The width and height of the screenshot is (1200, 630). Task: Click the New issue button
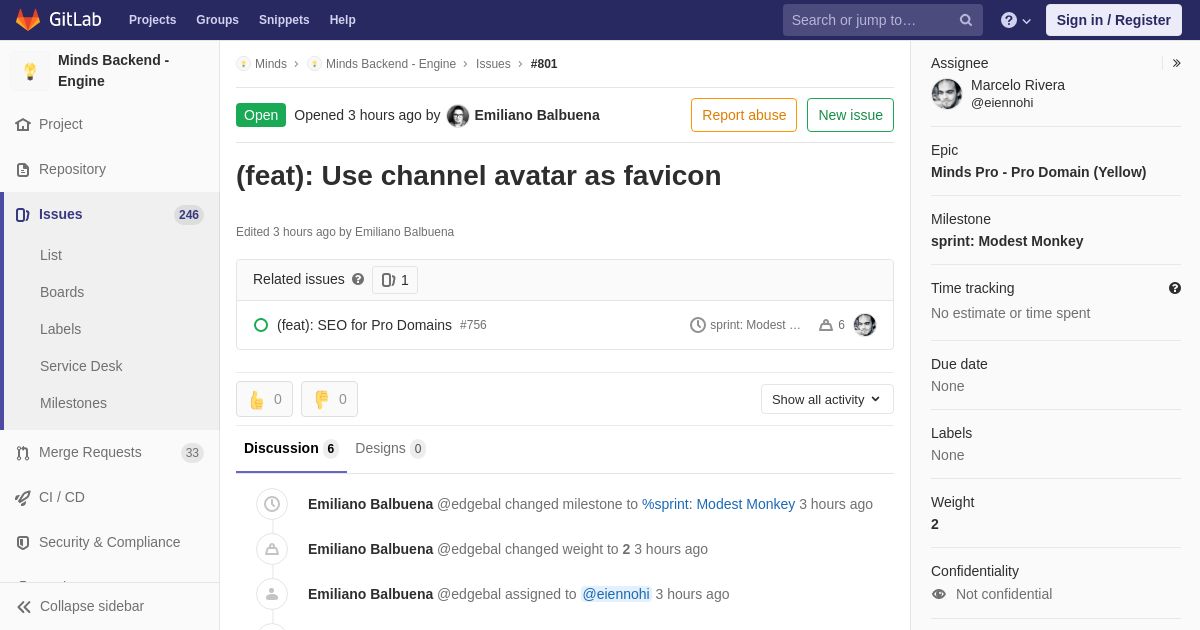(850, 115)
